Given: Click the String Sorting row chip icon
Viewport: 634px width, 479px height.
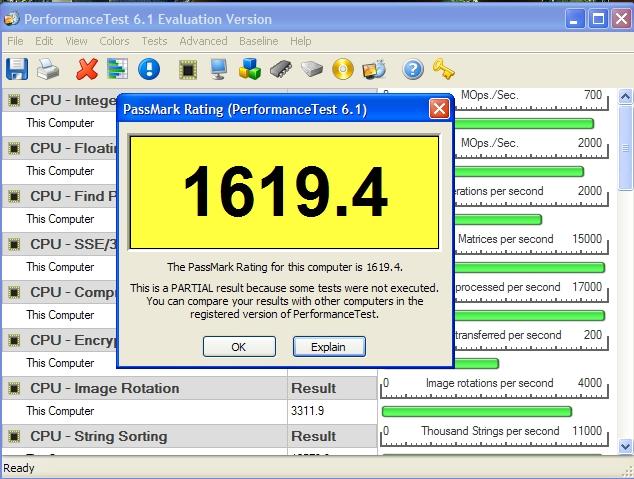Looking at the screenshot, I should pos(14,437).
